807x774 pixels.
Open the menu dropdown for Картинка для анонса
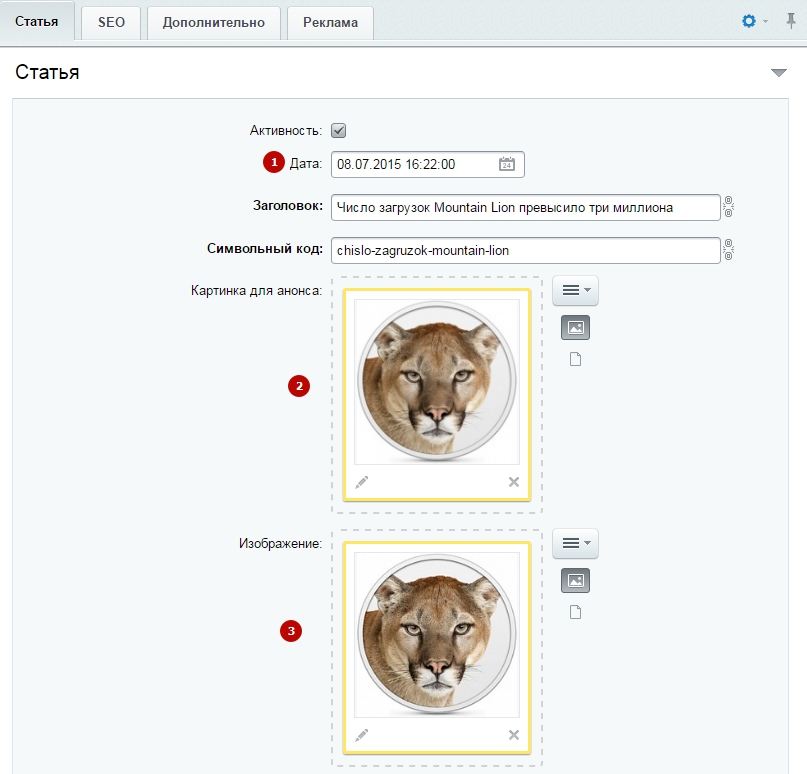(575, 290)
